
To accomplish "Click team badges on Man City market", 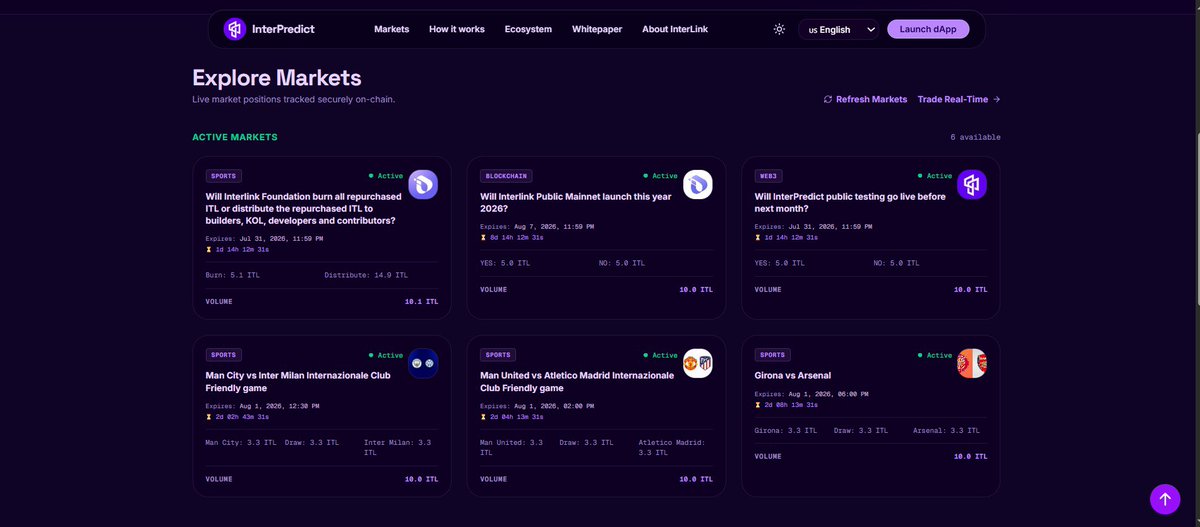I will click(x=423, y=364).
